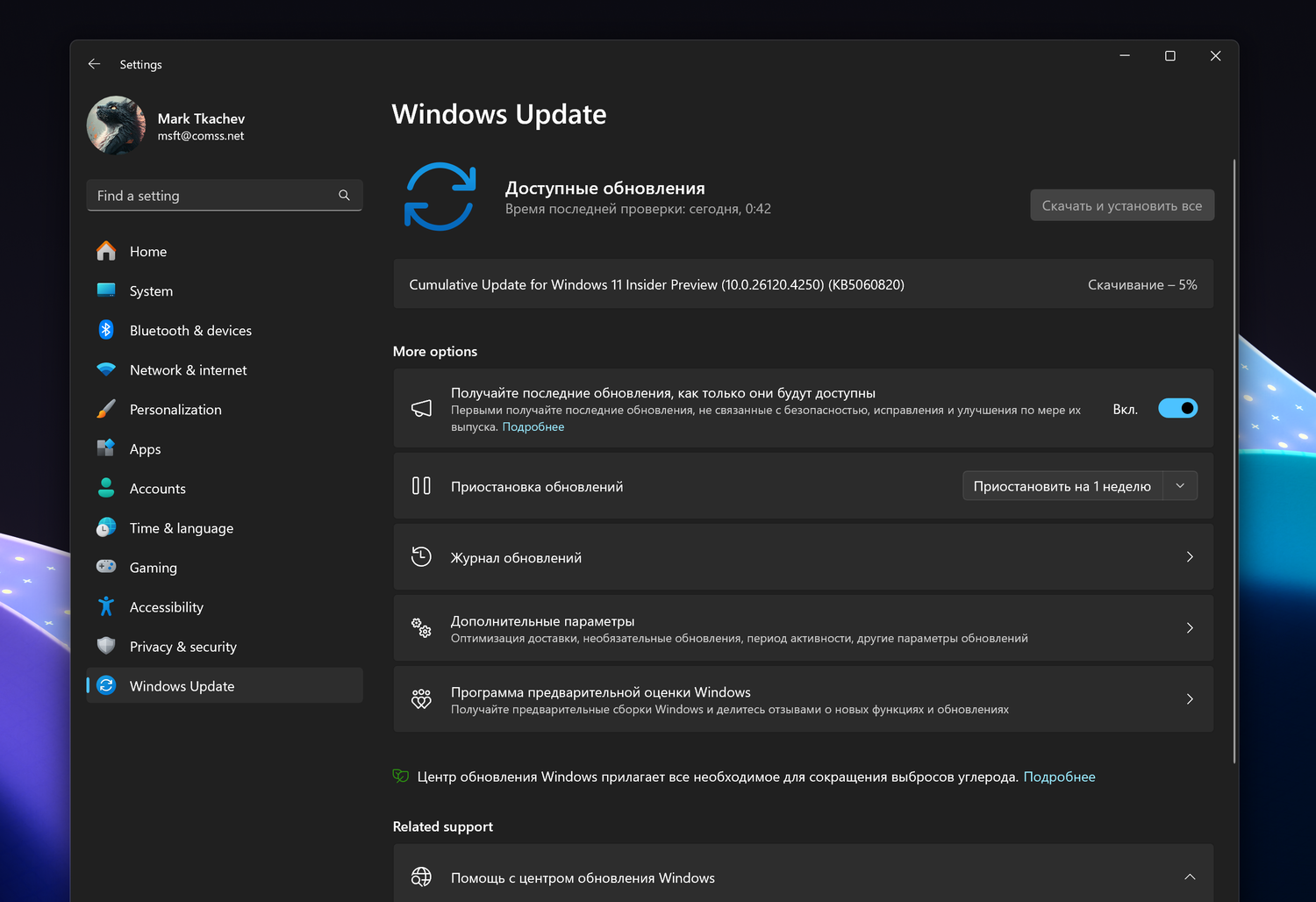Select Network & internet in the sidebar
The height and width of the screenshot is (902, 1316).
pyautogui.click(x=188, y=370)
